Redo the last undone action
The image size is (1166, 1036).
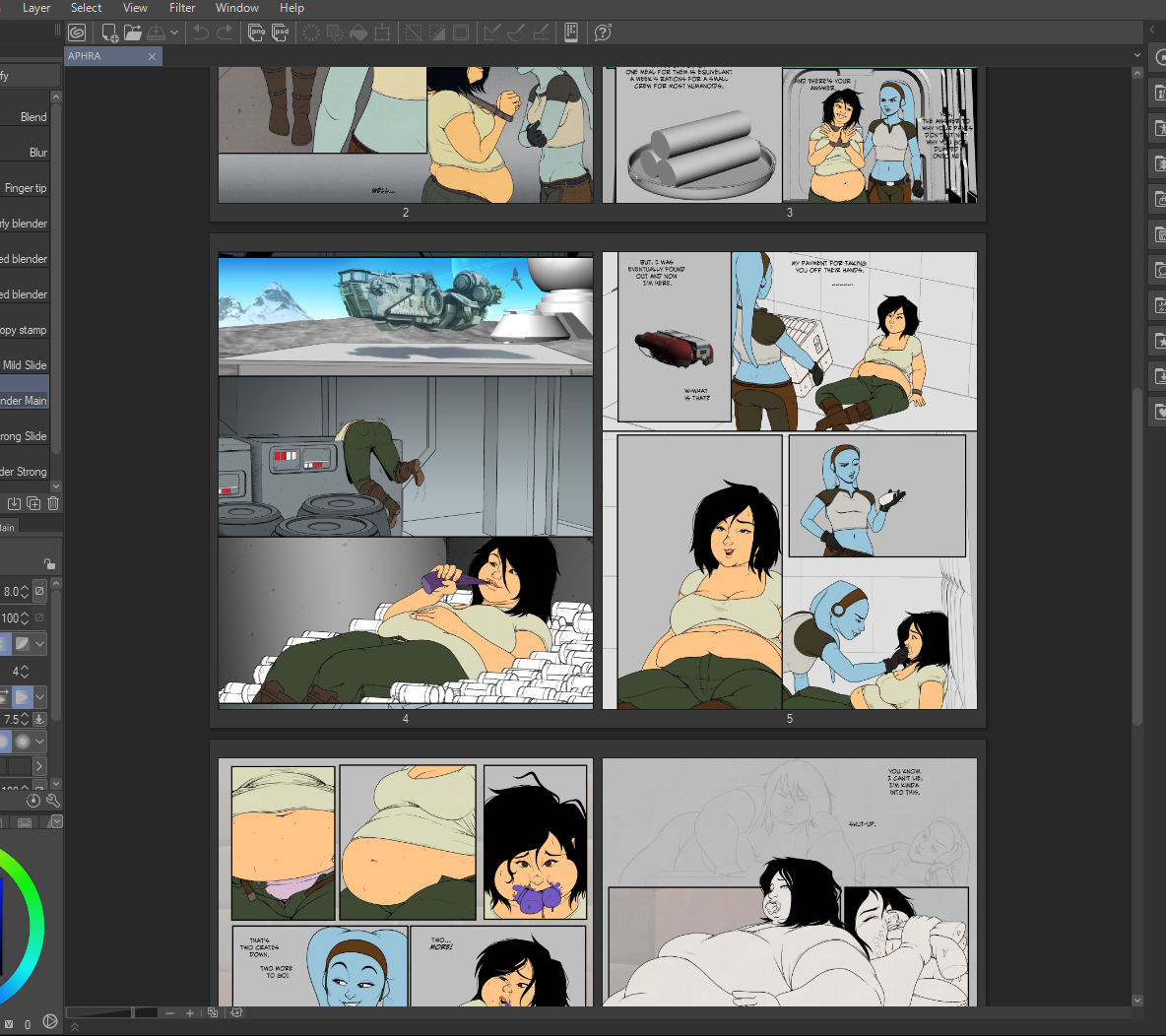[225, 32]
